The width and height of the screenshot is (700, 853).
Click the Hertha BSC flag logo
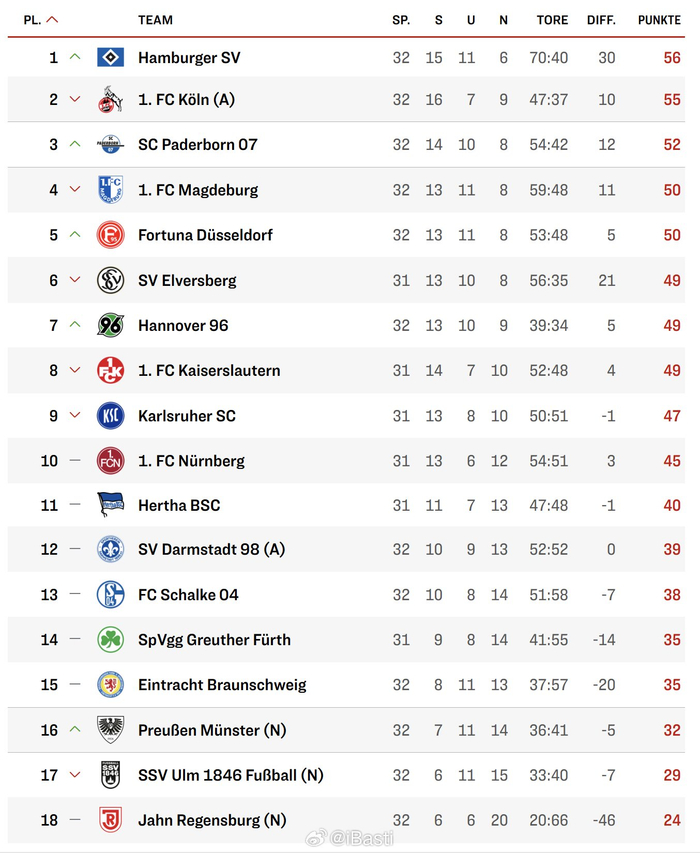pos(110,505)
